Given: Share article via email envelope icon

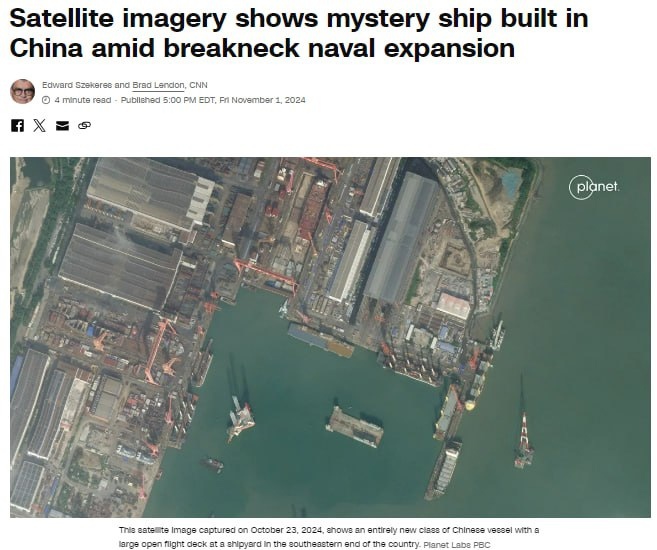Looking at the screenshot, I should (62, 126).
